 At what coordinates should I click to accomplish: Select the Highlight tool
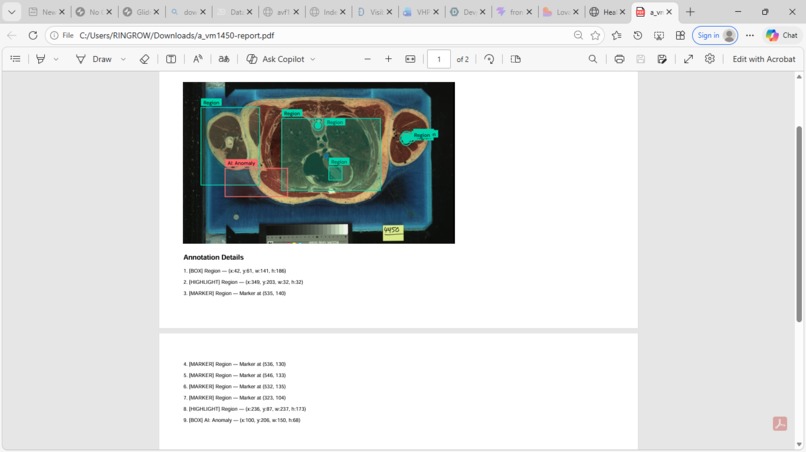(40, 59)
